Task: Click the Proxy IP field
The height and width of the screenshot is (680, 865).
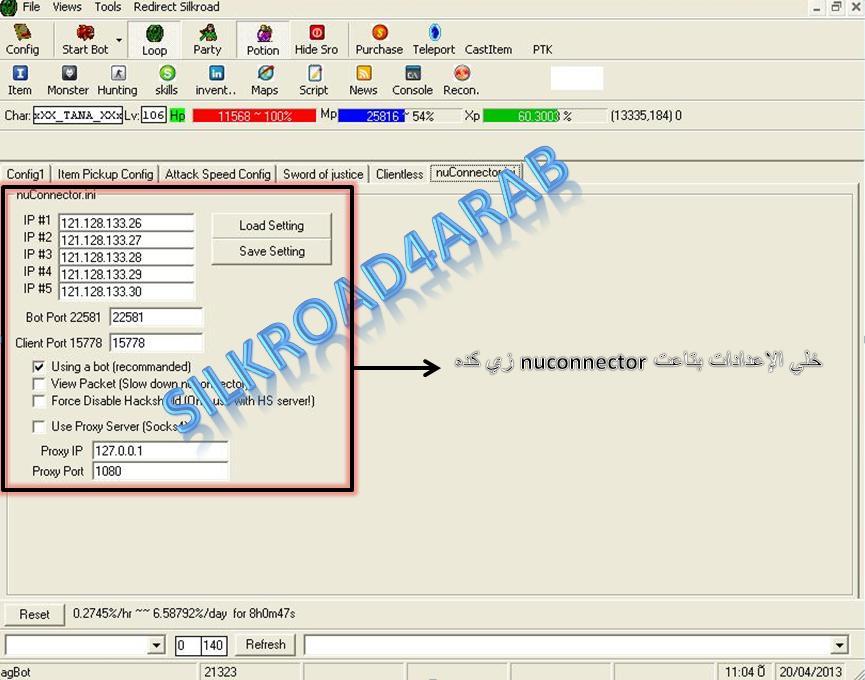Action: point(160,451)
